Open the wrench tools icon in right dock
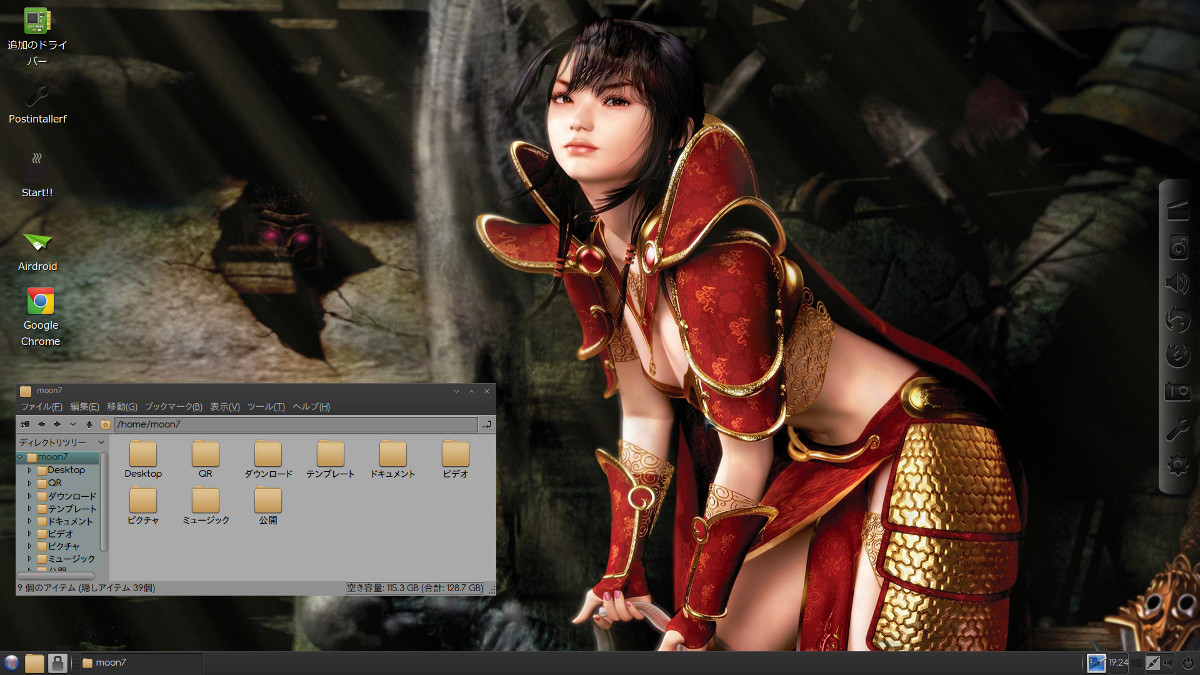Viewport: 1200px width, 675px height. (1178, 428)
